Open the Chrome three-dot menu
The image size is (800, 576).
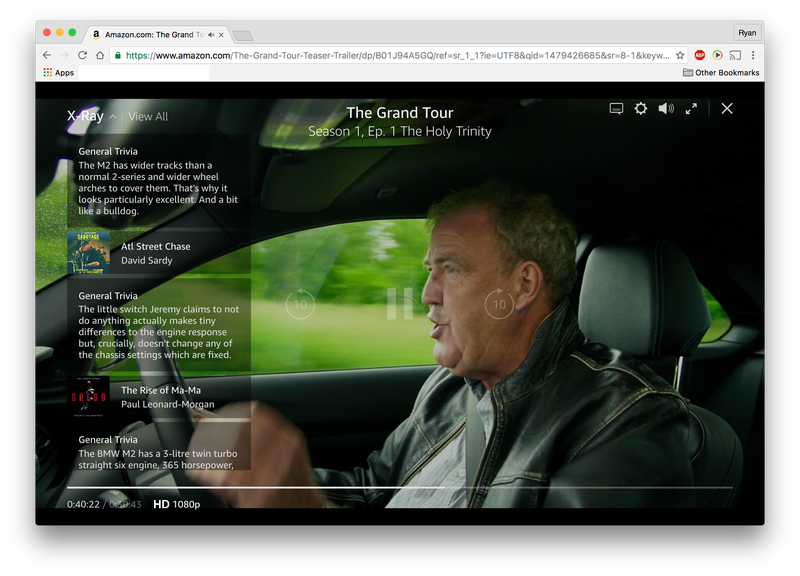click(x=753, y=55)
